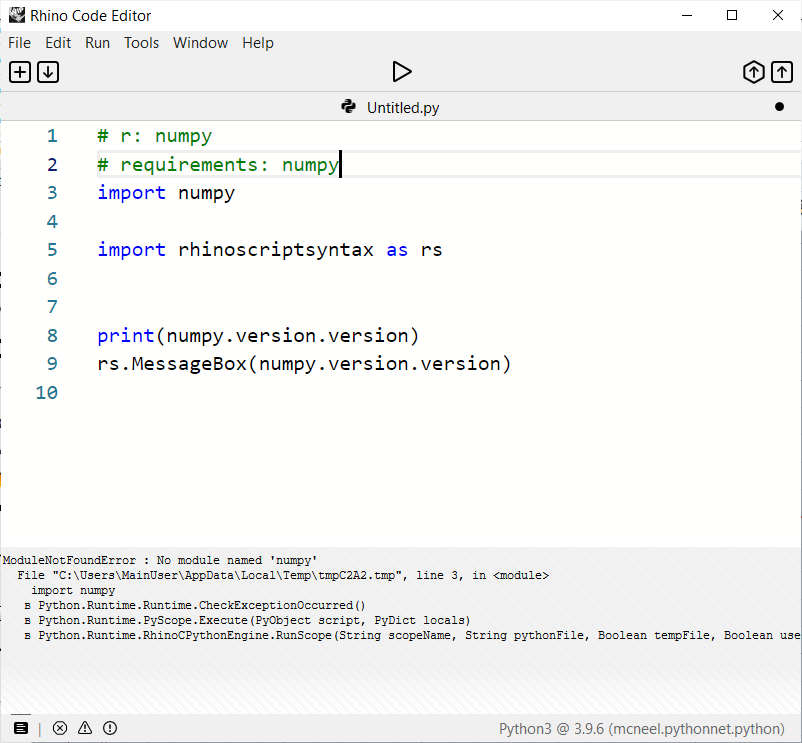Filter errors with the circled X icon

coord(60,727)
